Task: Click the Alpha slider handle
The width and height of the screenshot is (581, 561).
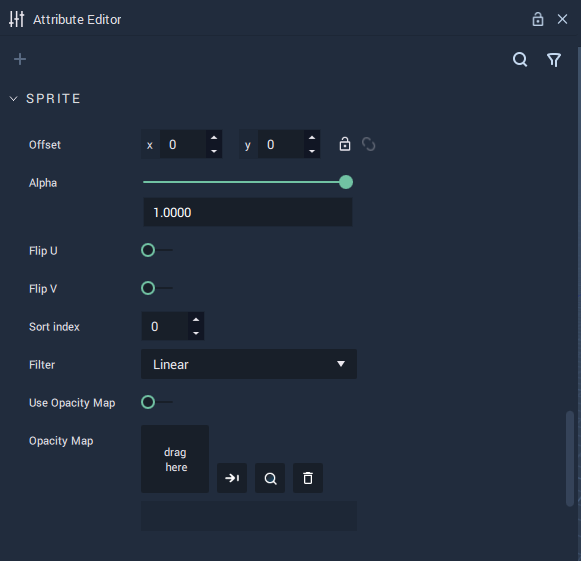Action: (x=346, y=182)
